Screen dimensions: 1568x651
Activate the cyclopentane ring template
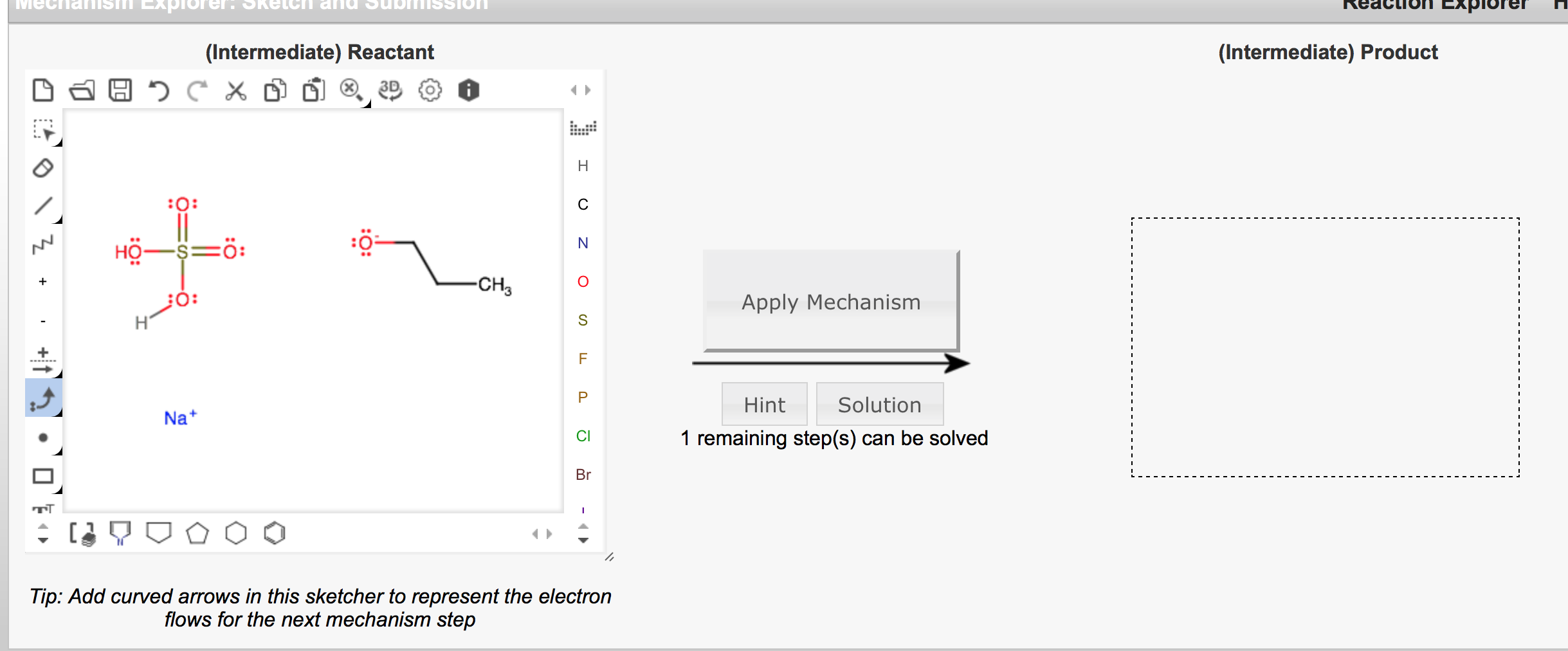coord(198,533)
